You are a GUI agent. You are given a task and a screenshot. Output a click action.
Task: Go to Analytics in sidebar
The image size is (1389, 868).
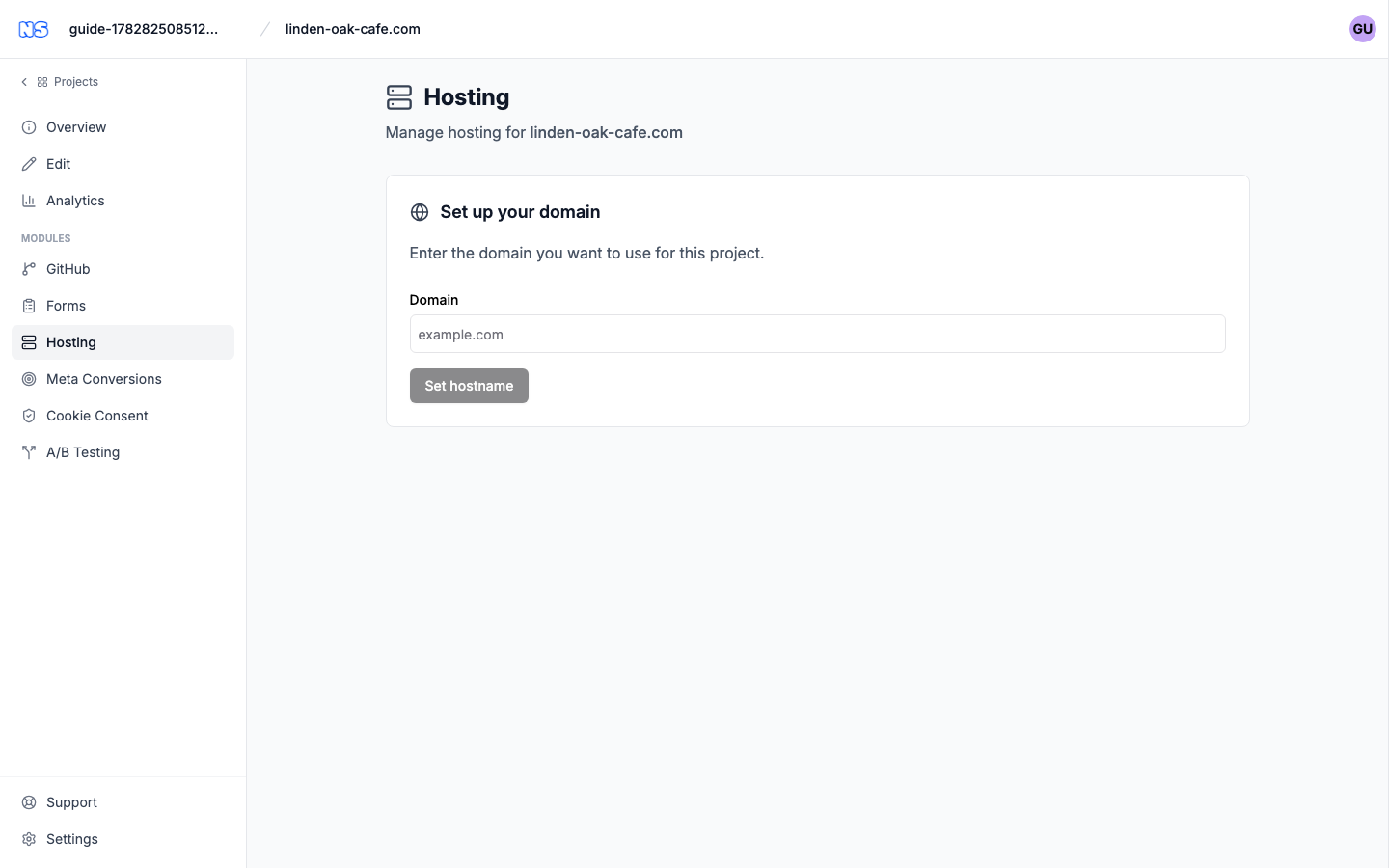pyautogui.click(x=123, y=201)
